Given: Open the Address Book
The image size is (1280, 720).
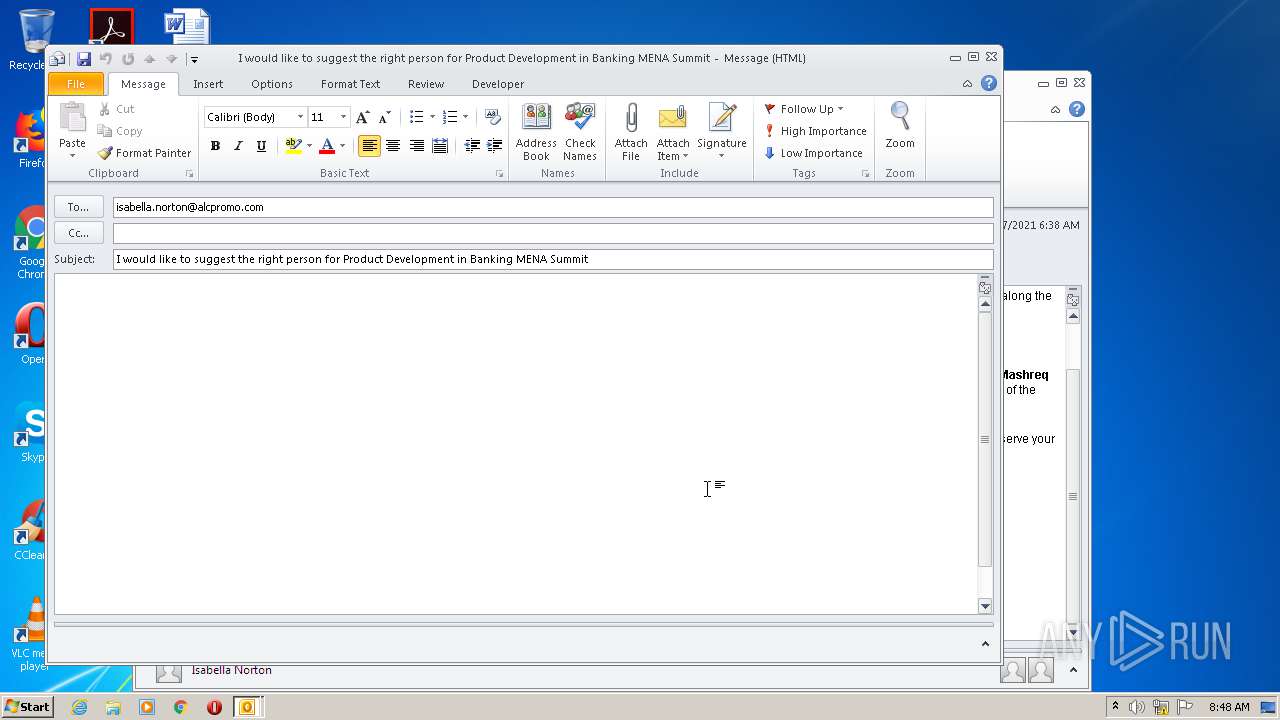Looking at the screenshot, I should click(536, 132).
